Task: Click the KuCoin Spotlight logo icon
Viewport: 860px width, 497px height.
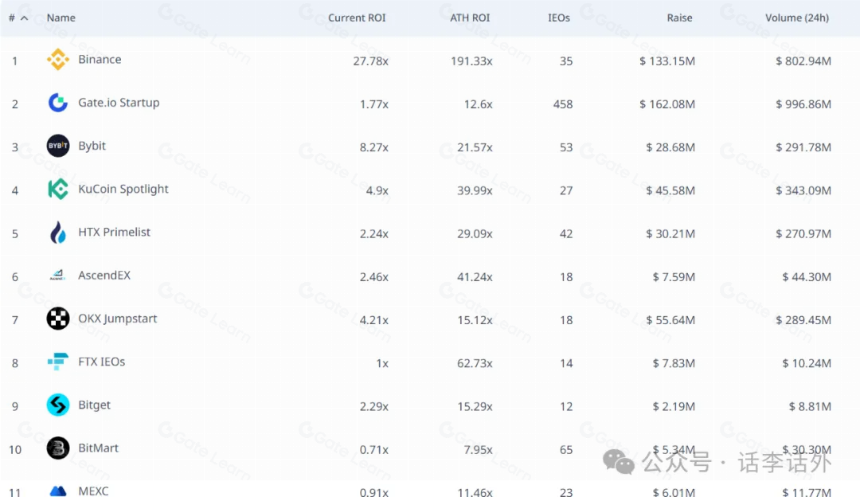Action: (x=58, y=189)
